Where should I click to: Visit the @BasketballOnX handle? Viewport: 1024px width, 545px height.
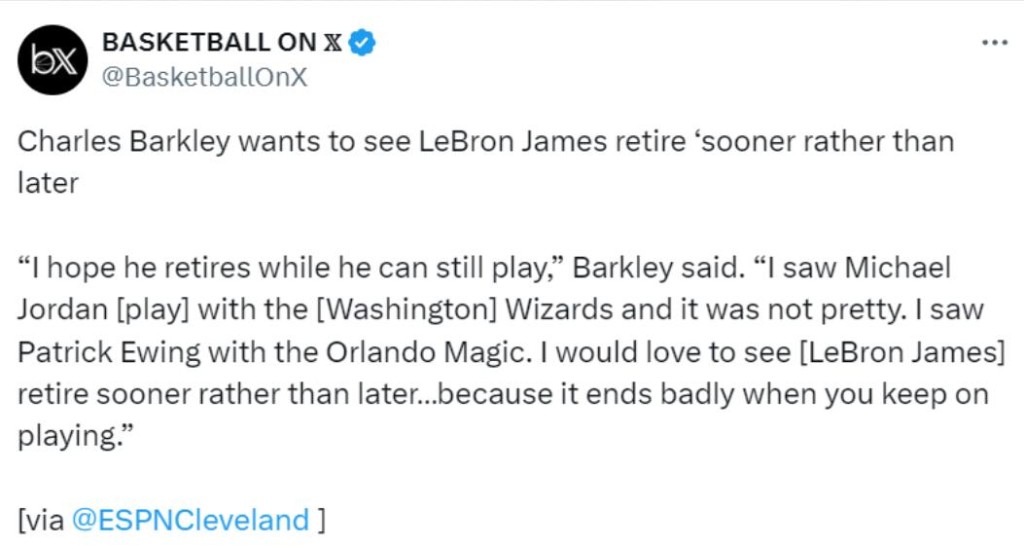pyautogui.click(x=204, y=77)
